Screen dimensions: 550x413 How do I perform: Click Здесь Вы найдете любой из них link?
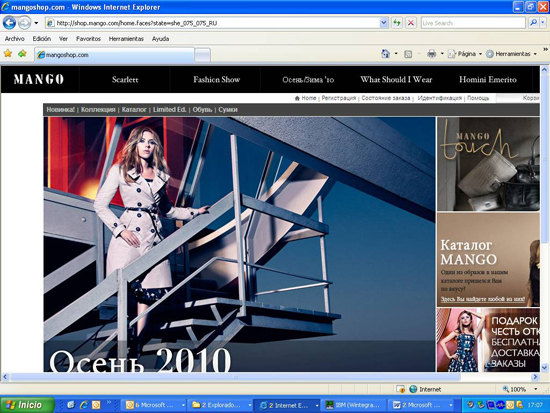[483, 299]
